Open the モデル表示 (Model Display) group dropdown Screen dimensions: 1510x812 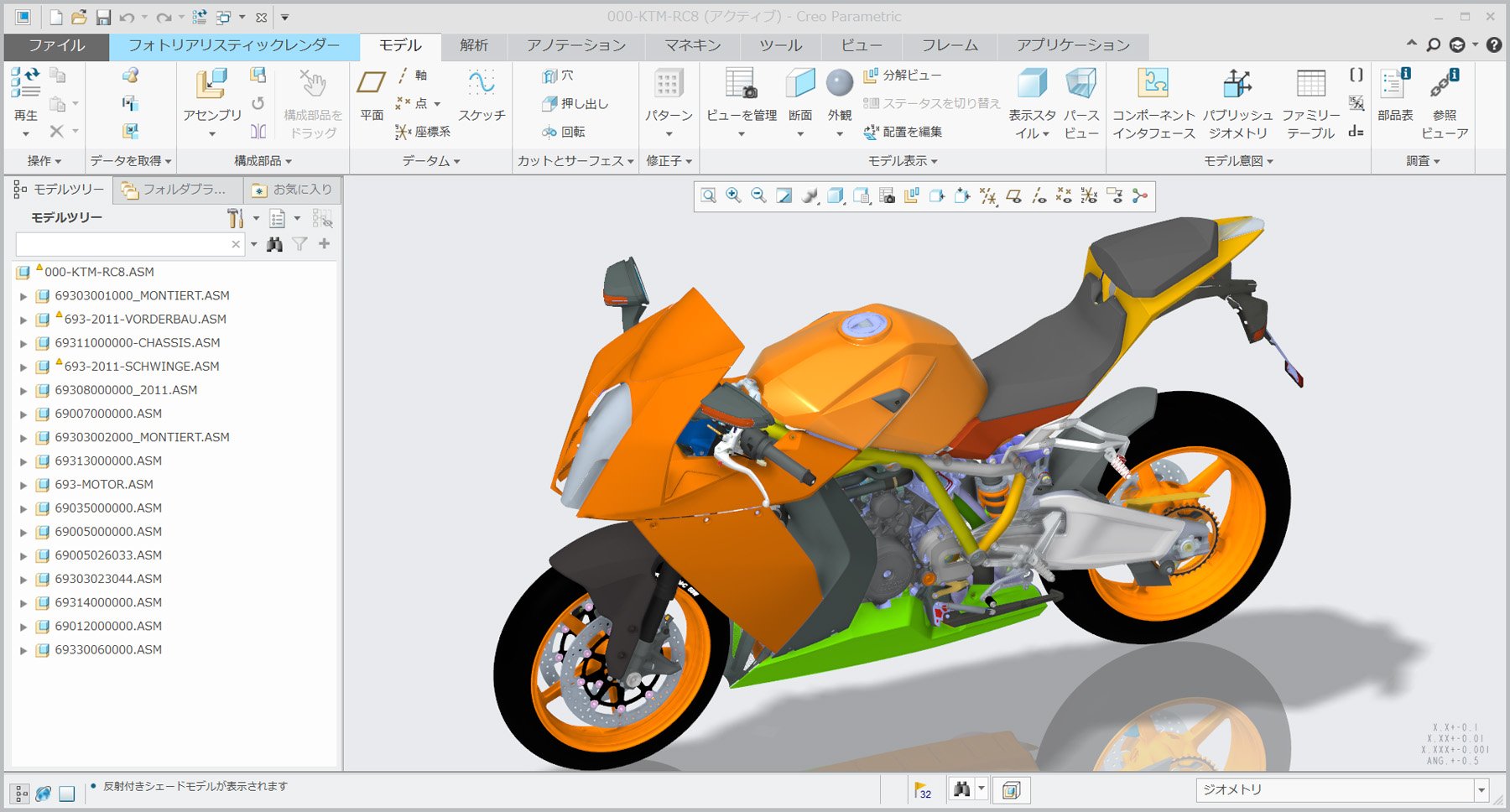click(x=903, y=161)
